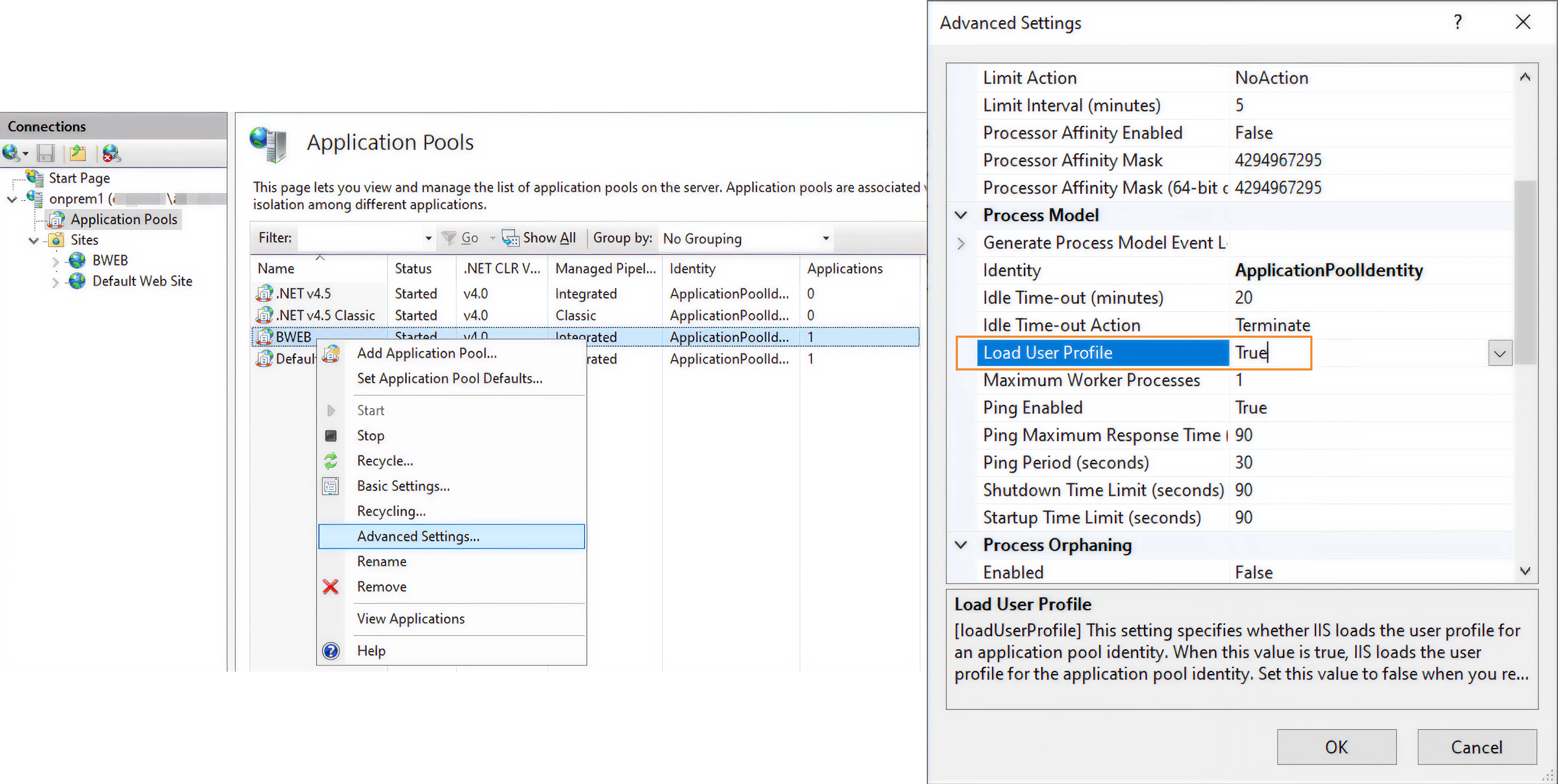Click the property grid scrollbar thumb
This screenshot has width=1558, height=784.
pos(1525,272)
